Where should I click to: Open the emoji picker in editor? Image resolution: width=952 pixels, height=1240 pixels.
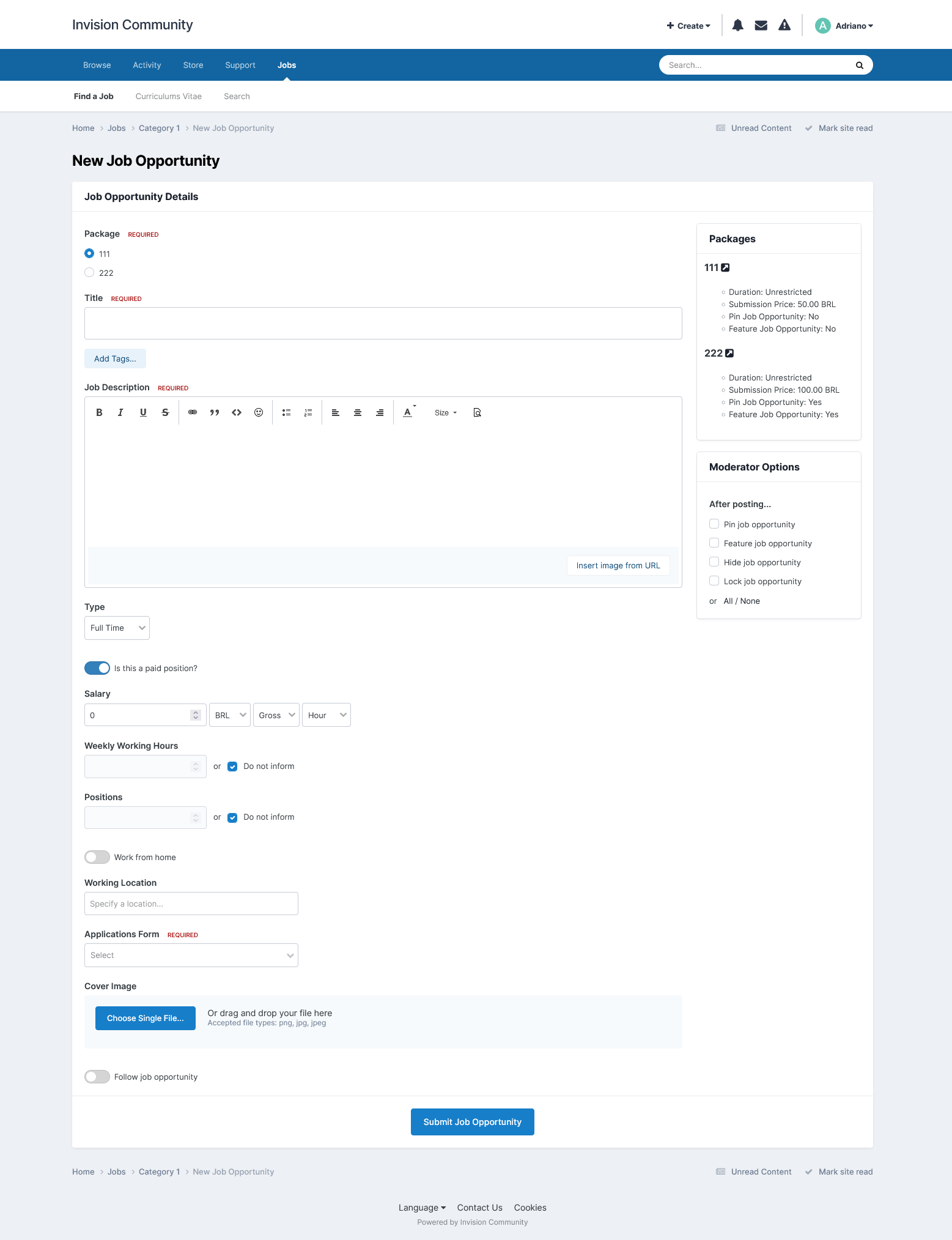259,412
